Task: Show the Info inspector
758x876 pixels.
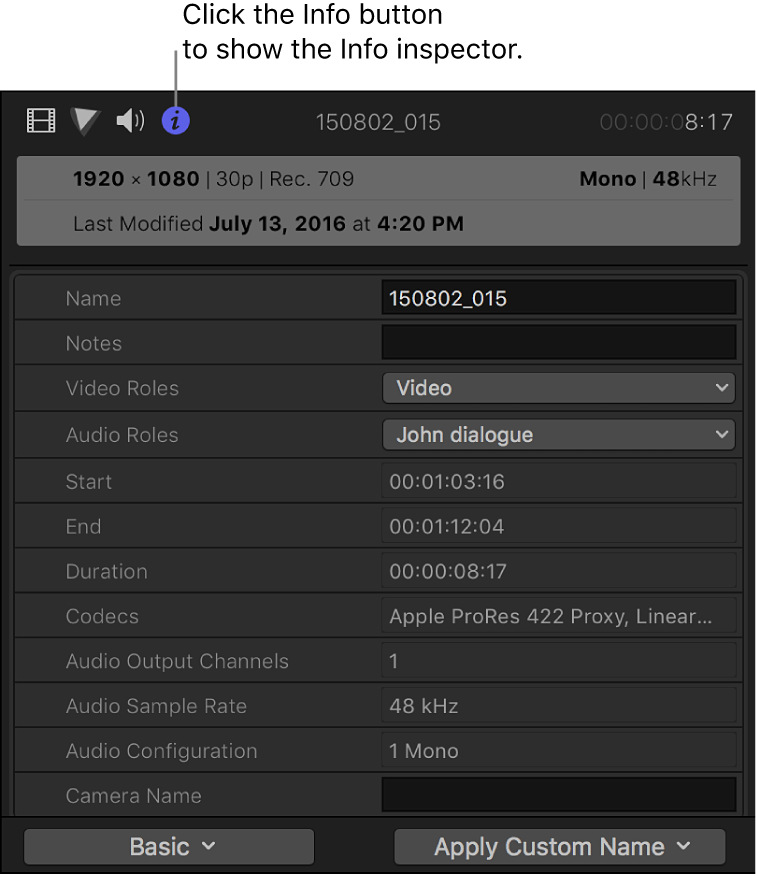Action: click(176, 120)
